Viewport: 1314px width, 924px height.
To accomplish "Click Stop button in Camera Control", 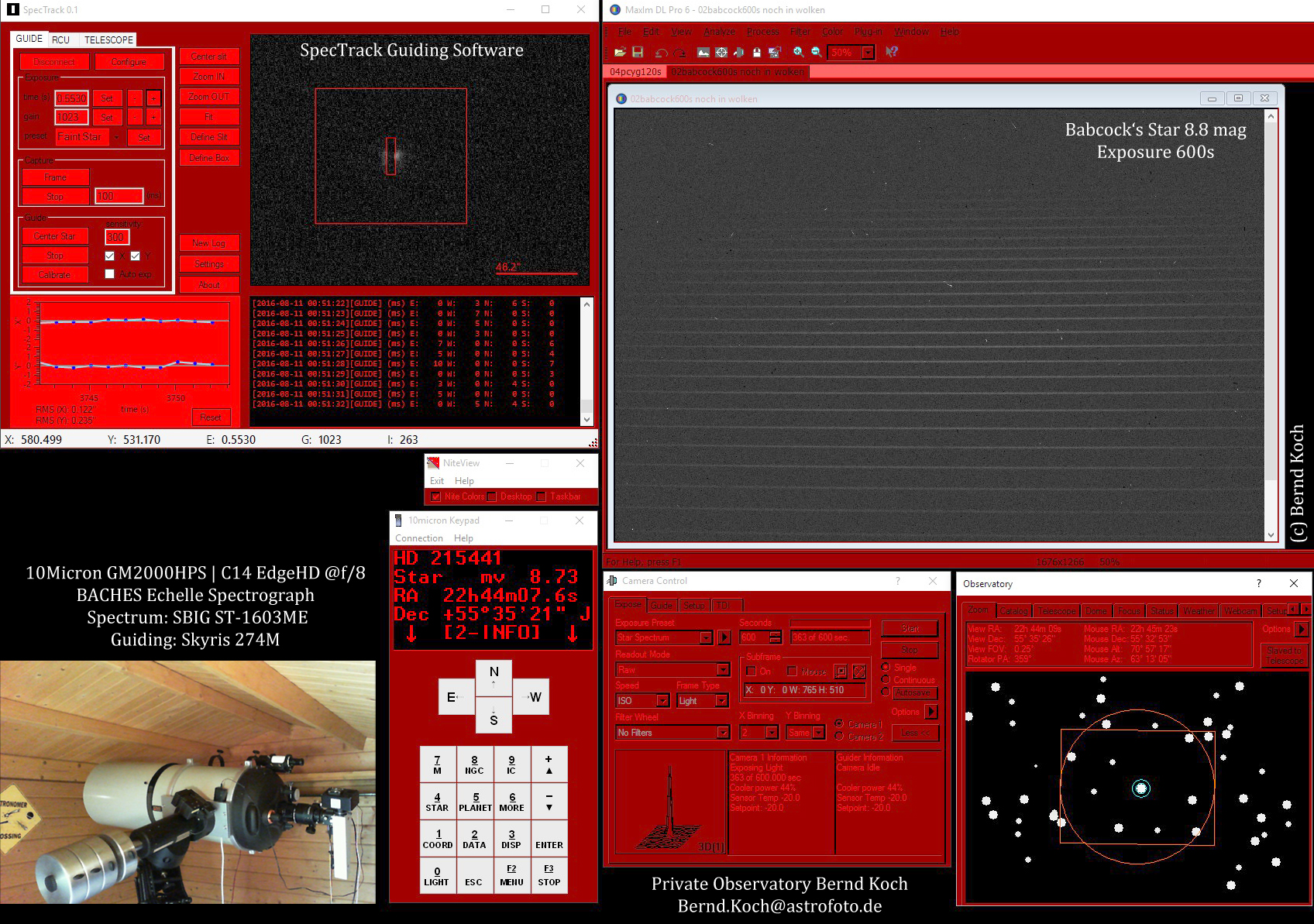I will pos(910,650).
